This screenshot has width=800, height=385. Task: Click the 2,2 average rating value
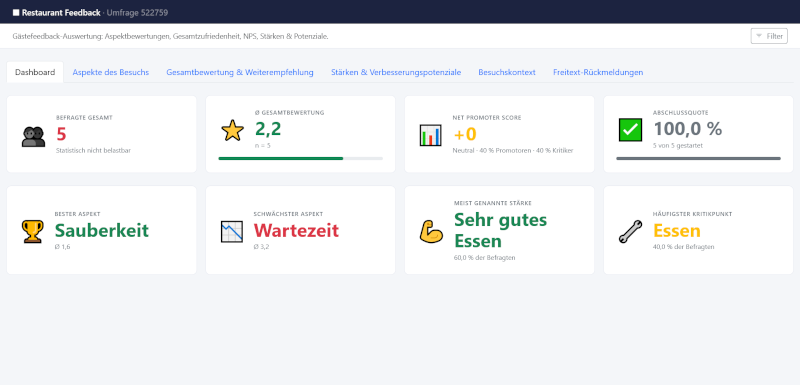(x=268, y=130)
